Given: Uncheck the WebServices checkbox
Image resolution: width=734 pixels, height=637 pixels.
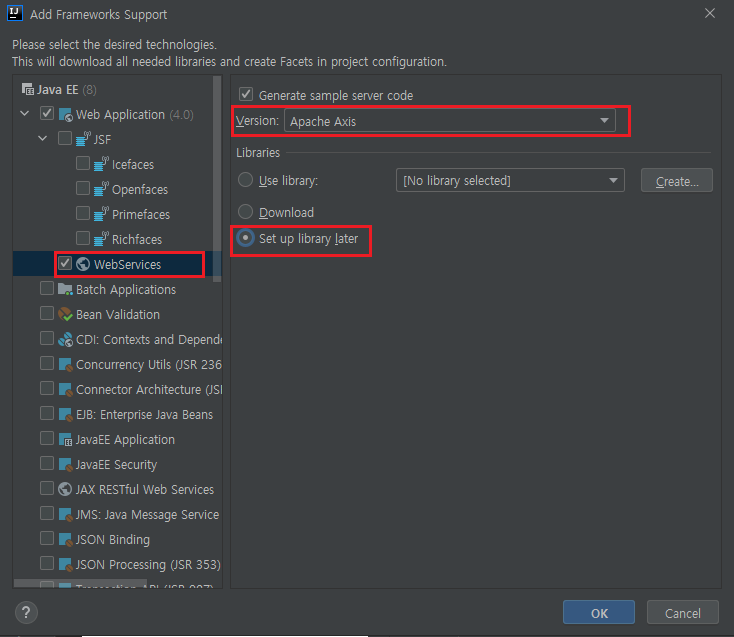Looking at the screenshot, I should tap(65, 263).
